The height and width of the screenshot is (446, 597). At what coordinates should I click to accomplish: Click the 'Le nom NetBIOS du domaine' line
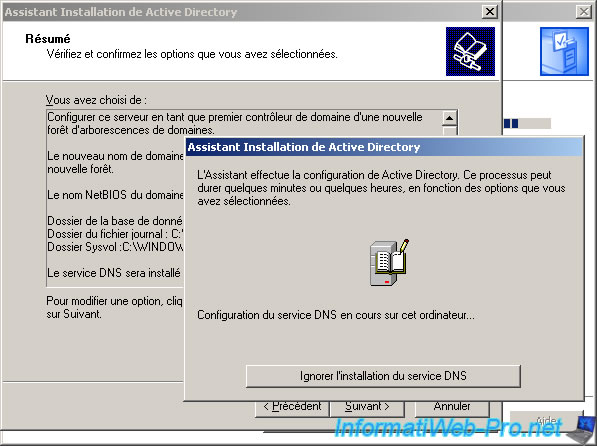[115, 195]
